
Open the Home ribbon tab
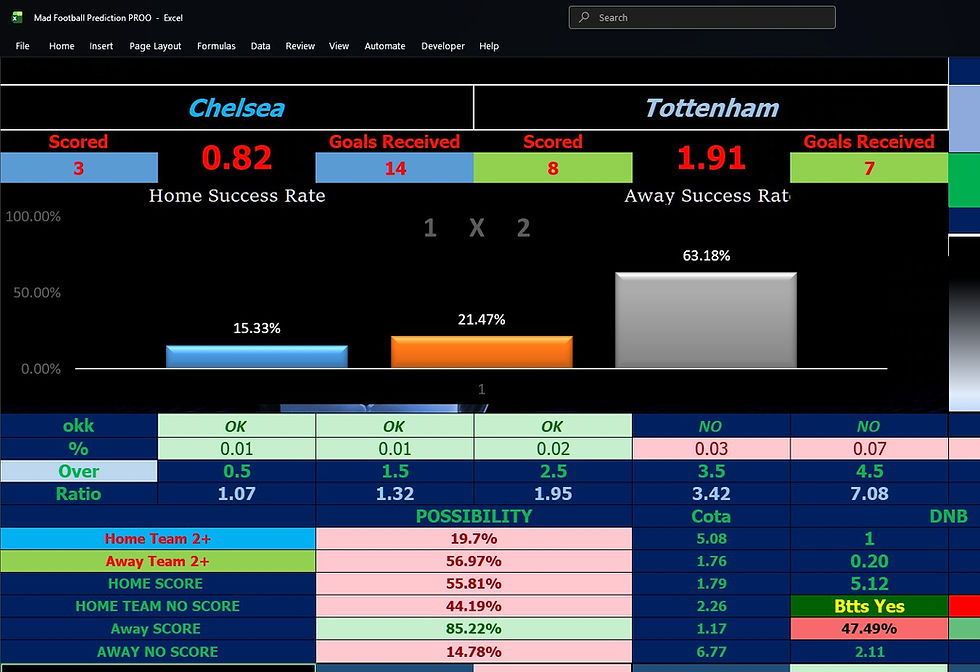[x=61, y=46]
